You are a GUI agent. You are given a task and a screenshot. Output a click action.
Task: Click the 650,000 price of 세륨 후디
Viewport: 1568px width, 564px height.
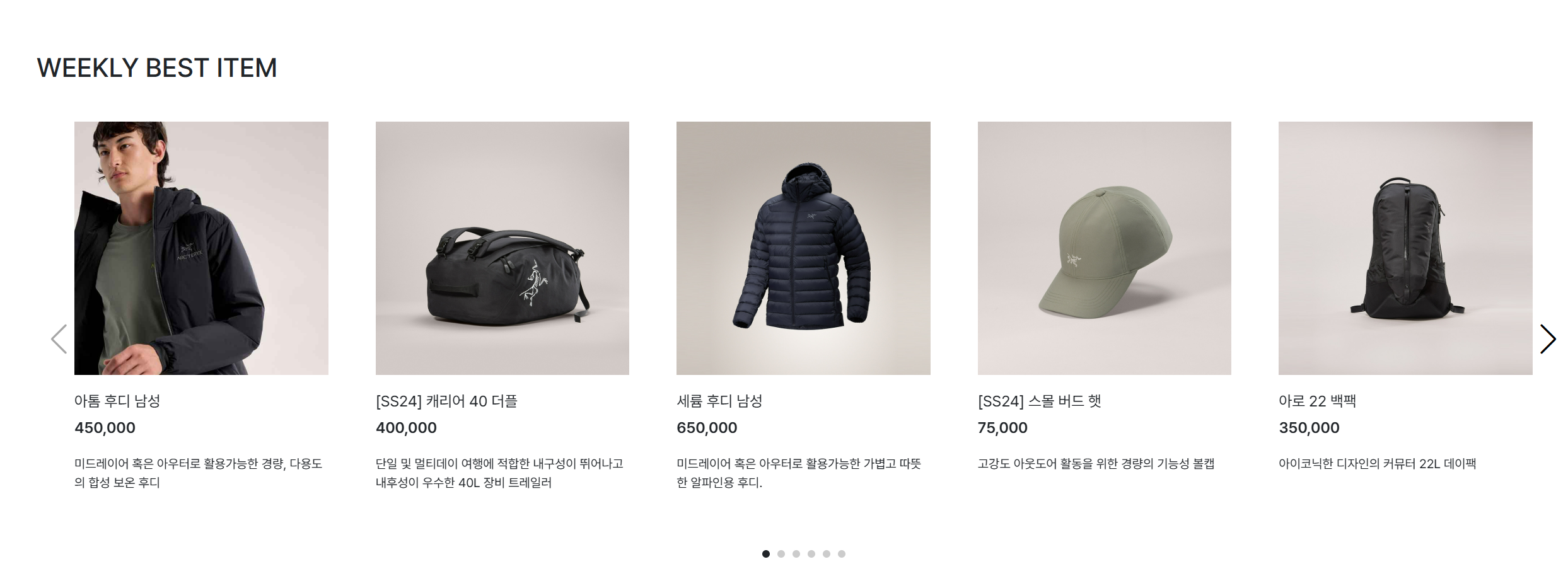(707, 428)
